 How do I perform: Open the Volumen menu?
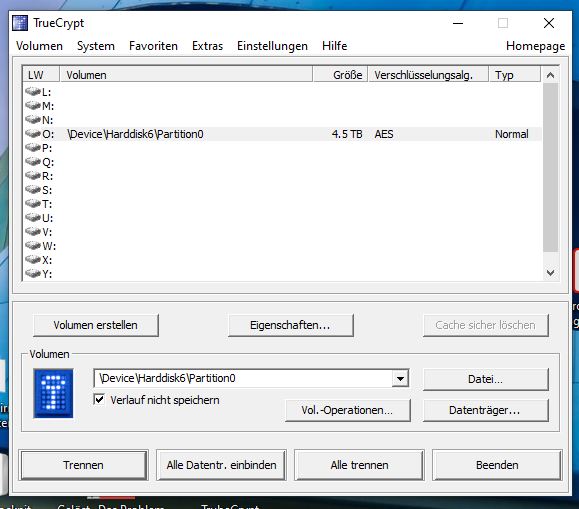click(x=40, y=46)
